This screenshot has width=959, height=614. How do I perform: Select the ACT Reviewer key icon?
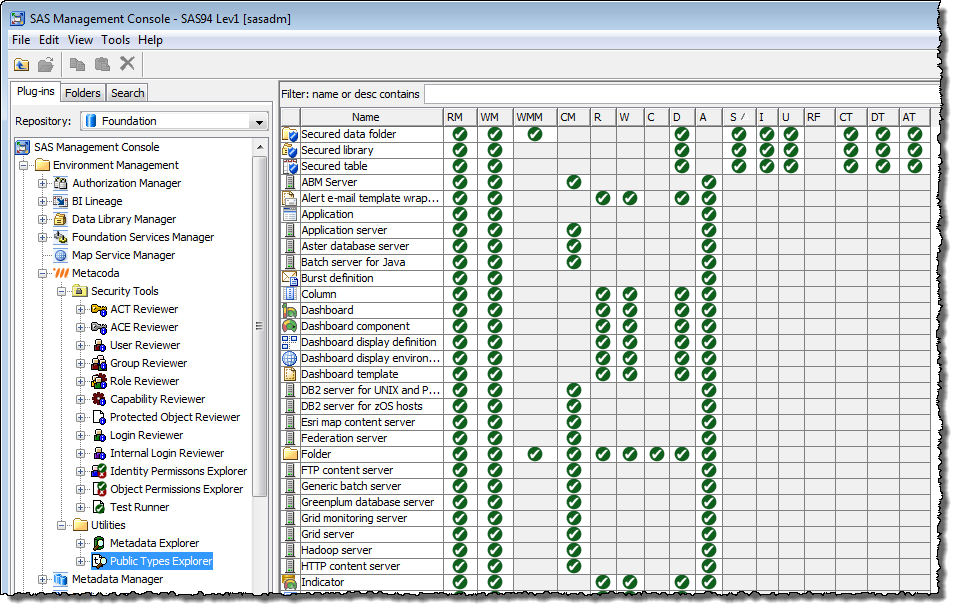pos(99,309)
